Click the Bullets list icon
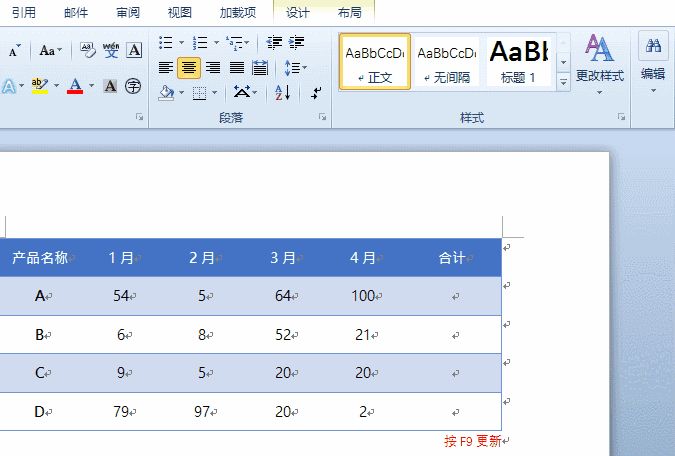 click(x=166, y=43)
